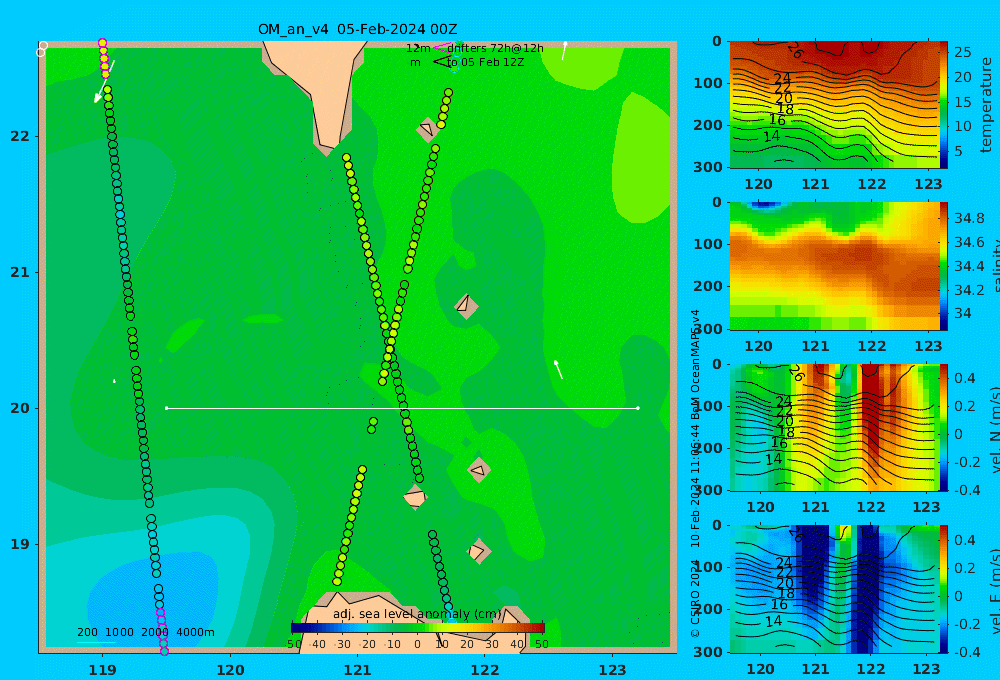Click the white current arrow east of 122.5E near 20.3N

tap(558, 369)
